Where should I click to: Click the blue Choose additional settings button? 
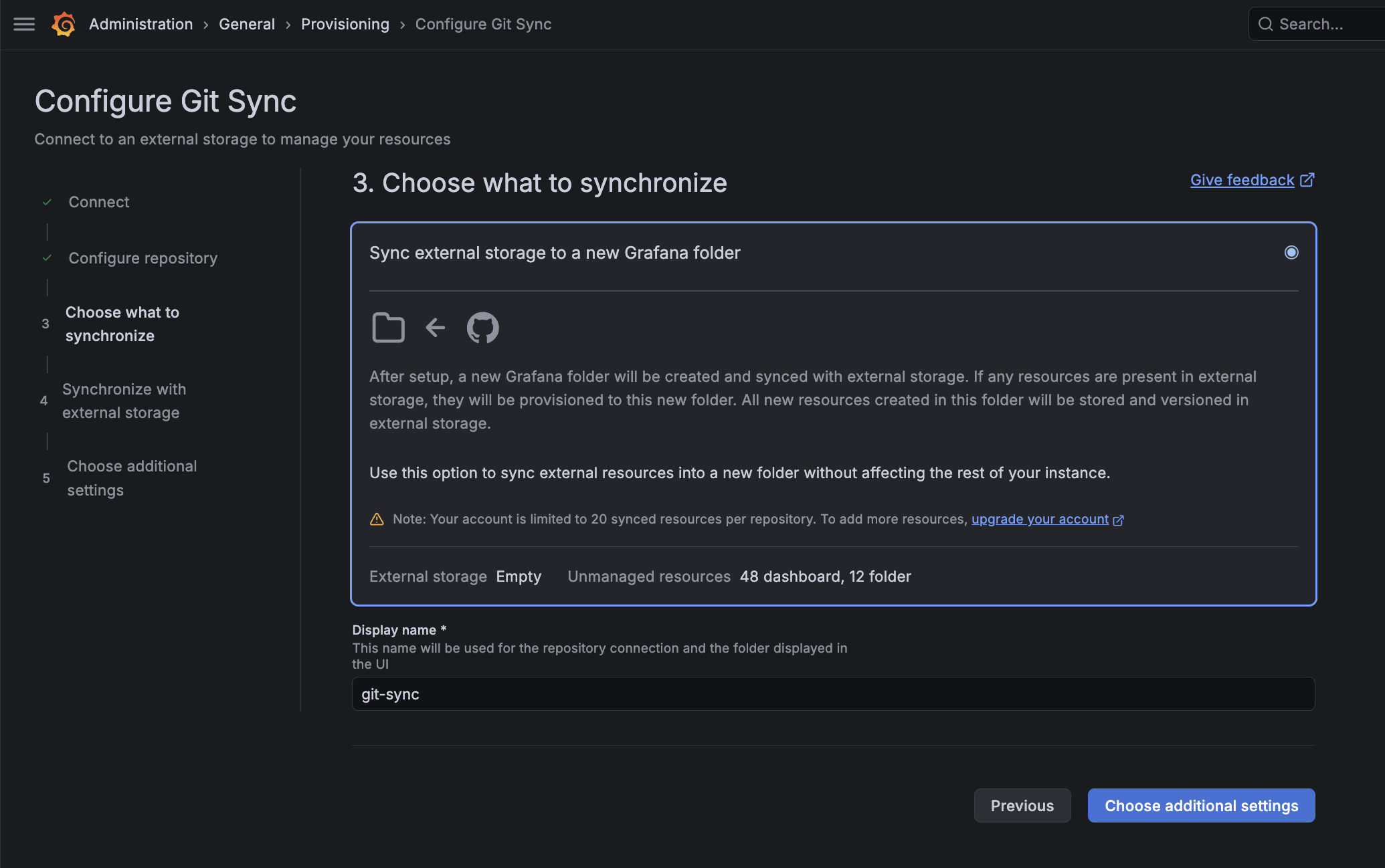(1201, 806)
